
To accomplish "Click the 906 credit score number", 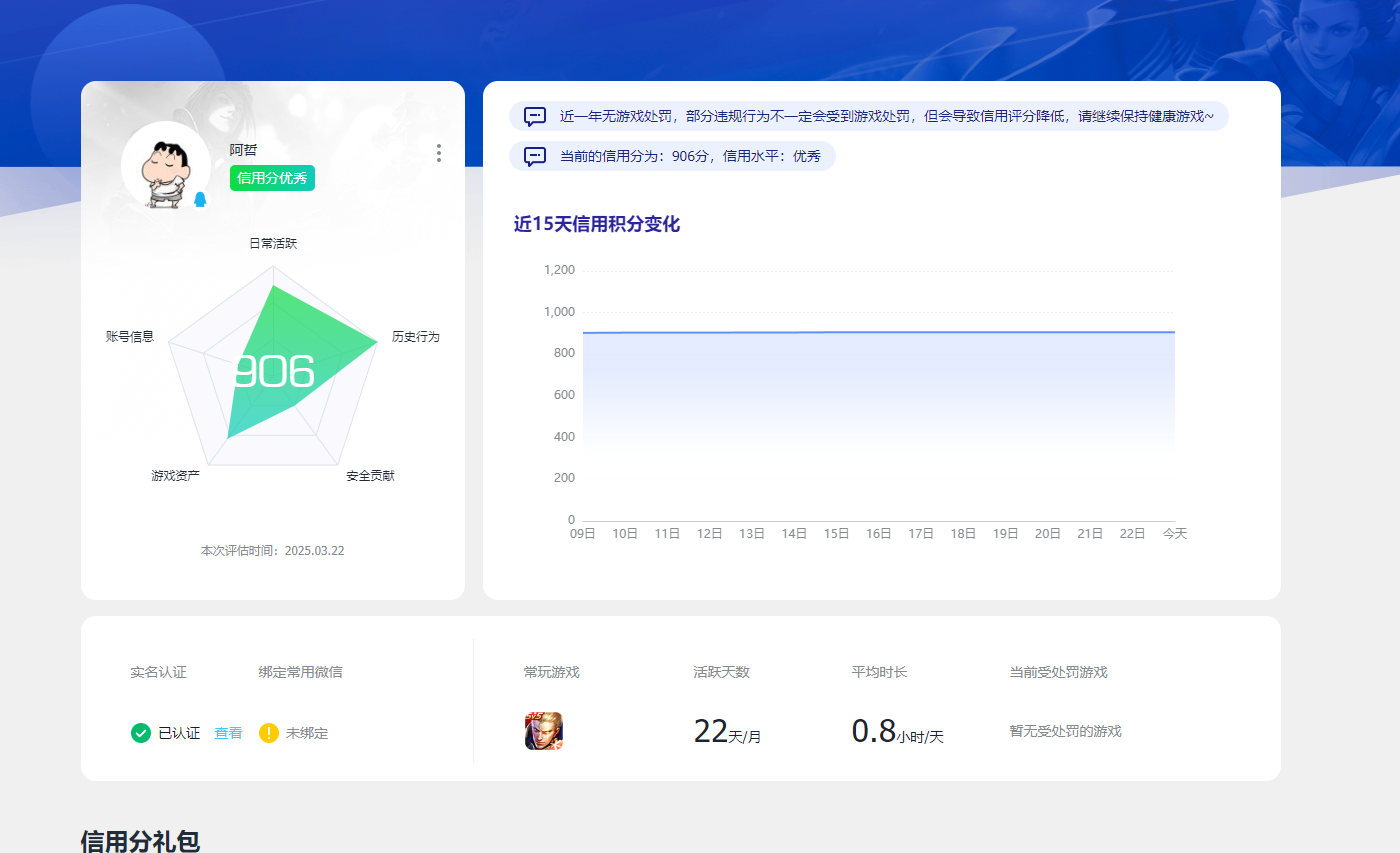I will coord(272,372).
